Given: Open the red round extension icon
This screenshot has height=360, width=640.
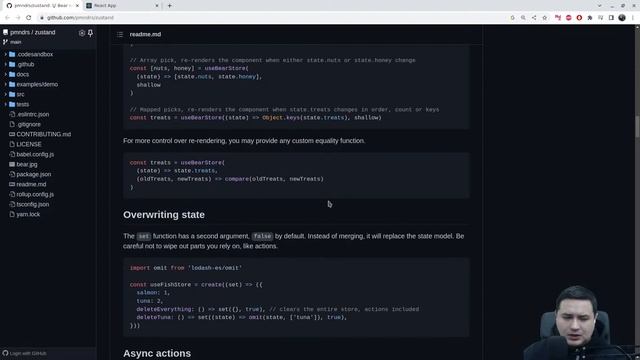Looking at the screenshot, I should pos(579,18).
